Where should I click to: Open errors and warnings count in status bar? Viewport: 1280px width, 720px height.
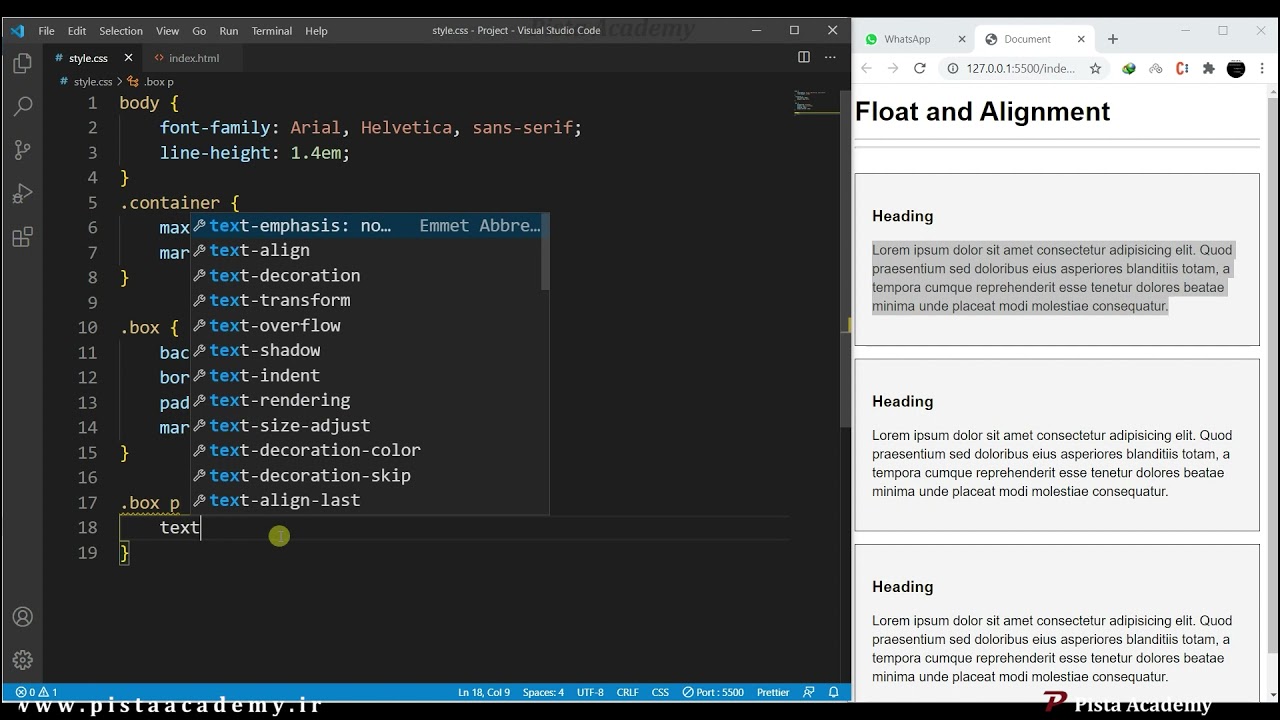click(37, 692)
